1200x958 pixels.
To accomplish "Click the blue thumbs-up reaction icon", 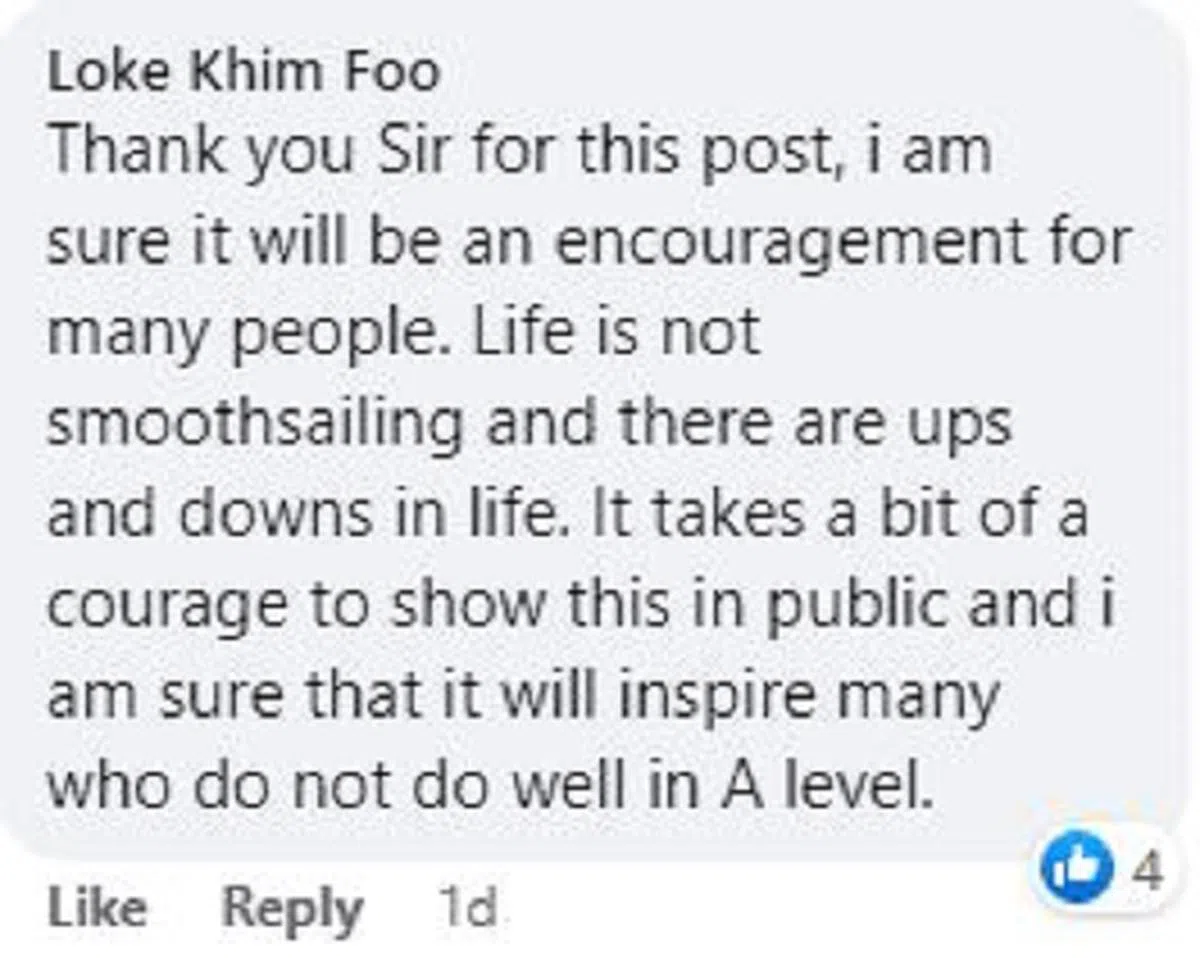I will click(1067, 871).
